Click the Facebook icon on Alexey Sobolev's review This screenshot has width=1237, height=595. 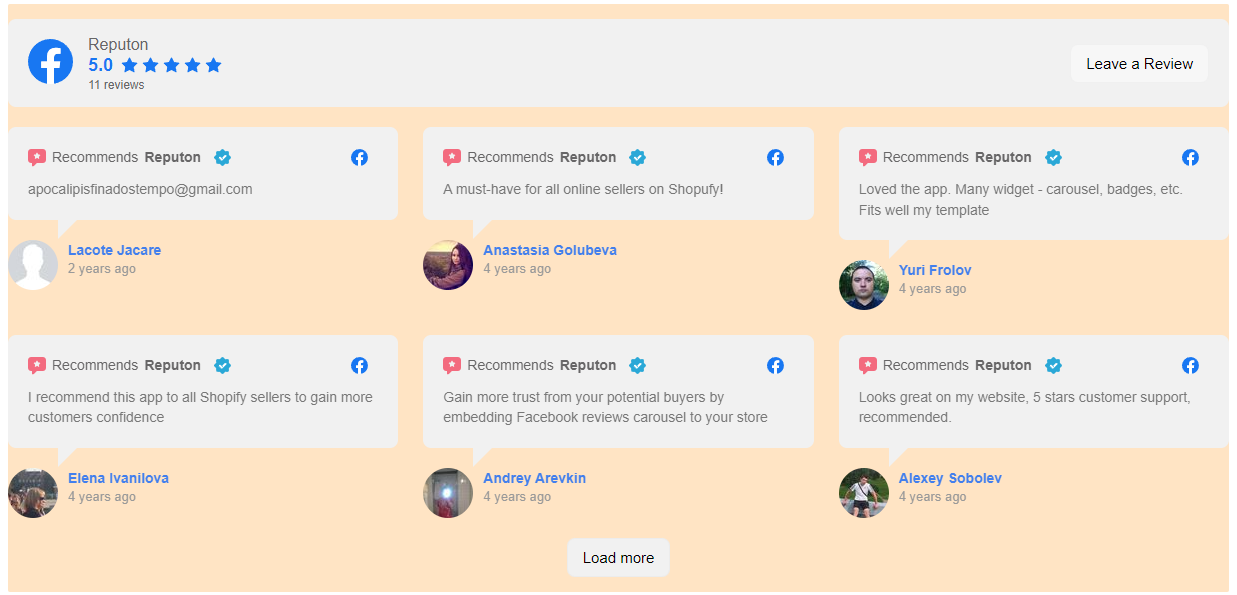pos(1190,365)
